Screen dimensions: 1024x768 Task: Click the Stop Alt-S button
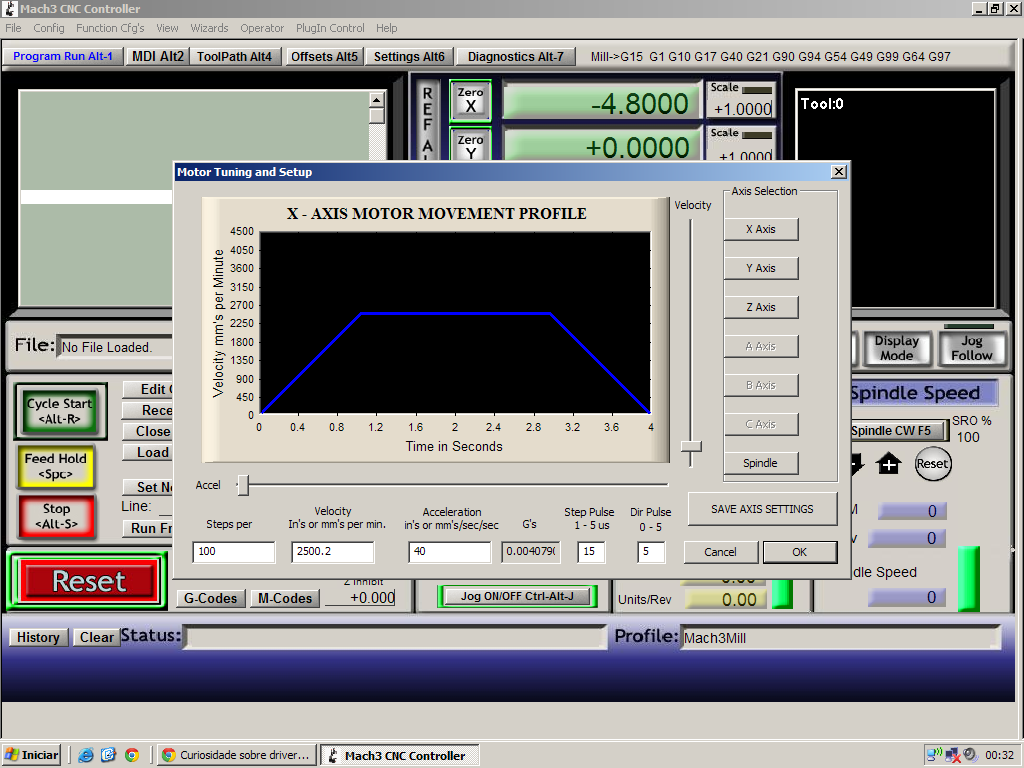[56, 516]
